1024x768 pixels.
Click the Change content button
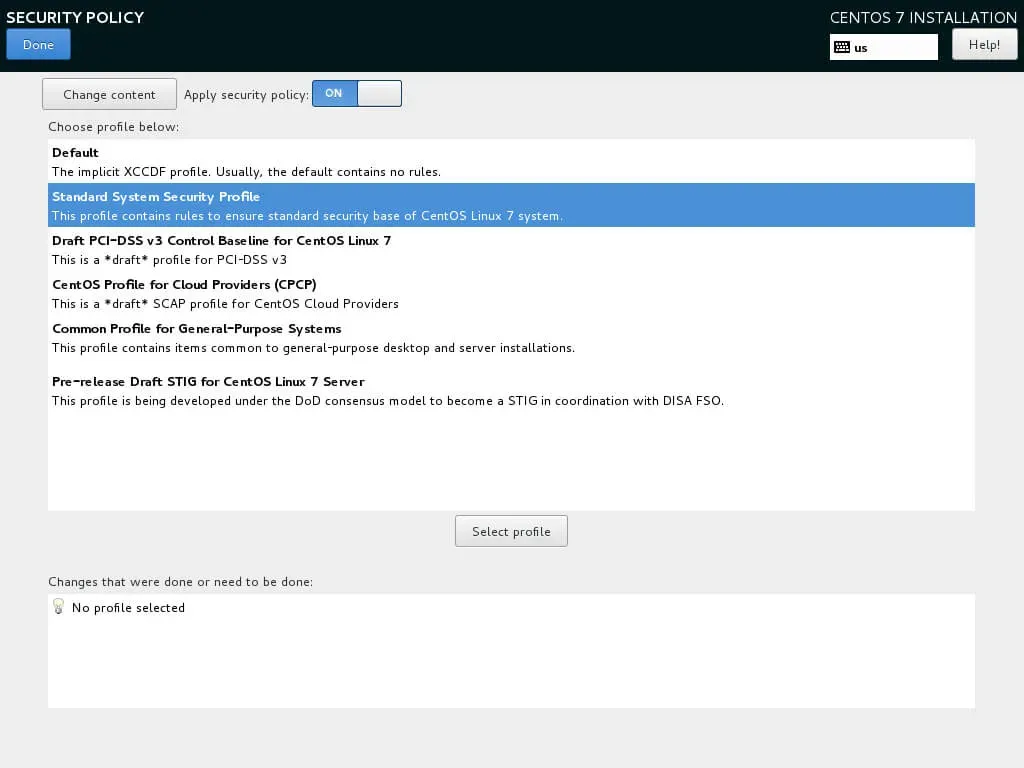pyautogui.click(x=109, y=95)
